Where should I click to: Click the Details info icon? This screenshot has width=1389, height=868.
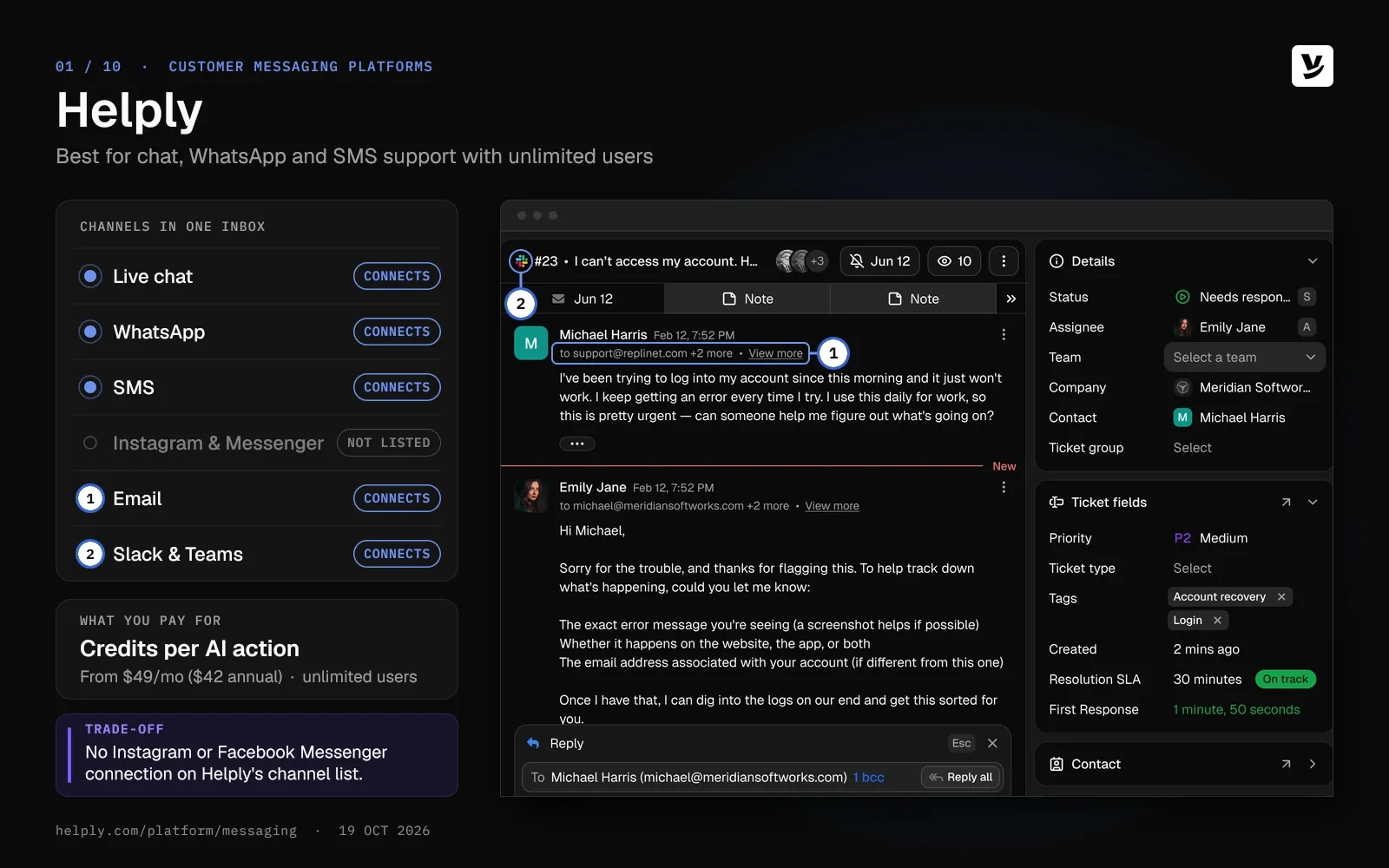[x=1057, y=261]
